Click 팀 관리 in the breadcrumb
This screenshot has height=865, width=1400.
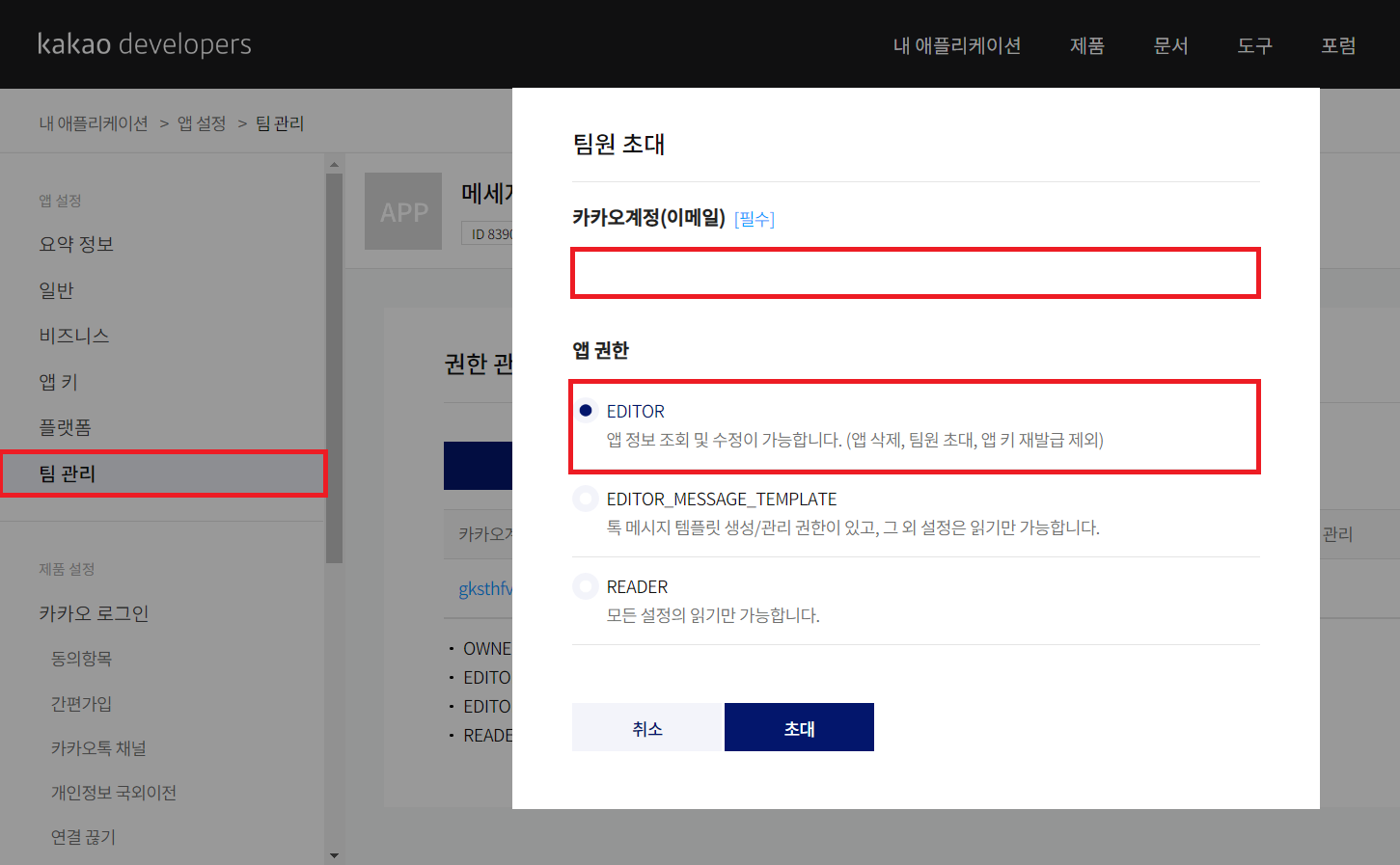[x=280, y=123]
